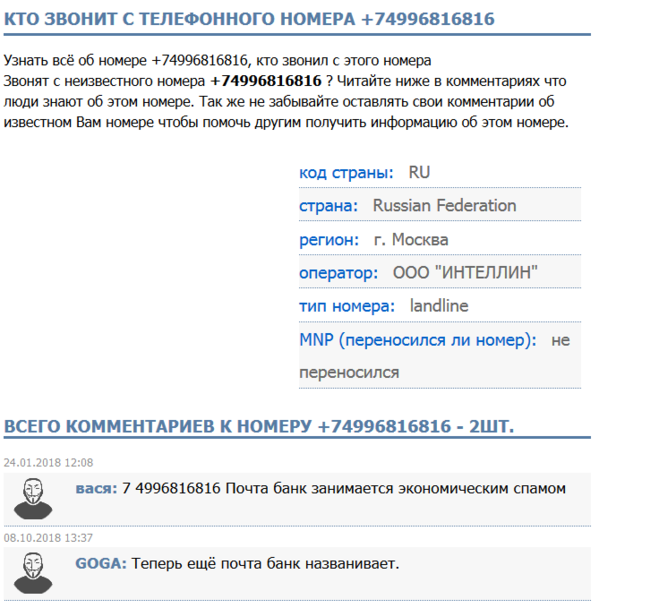Select the "тип номера" label
The image size is (659, 608).
tap(347, 306)
